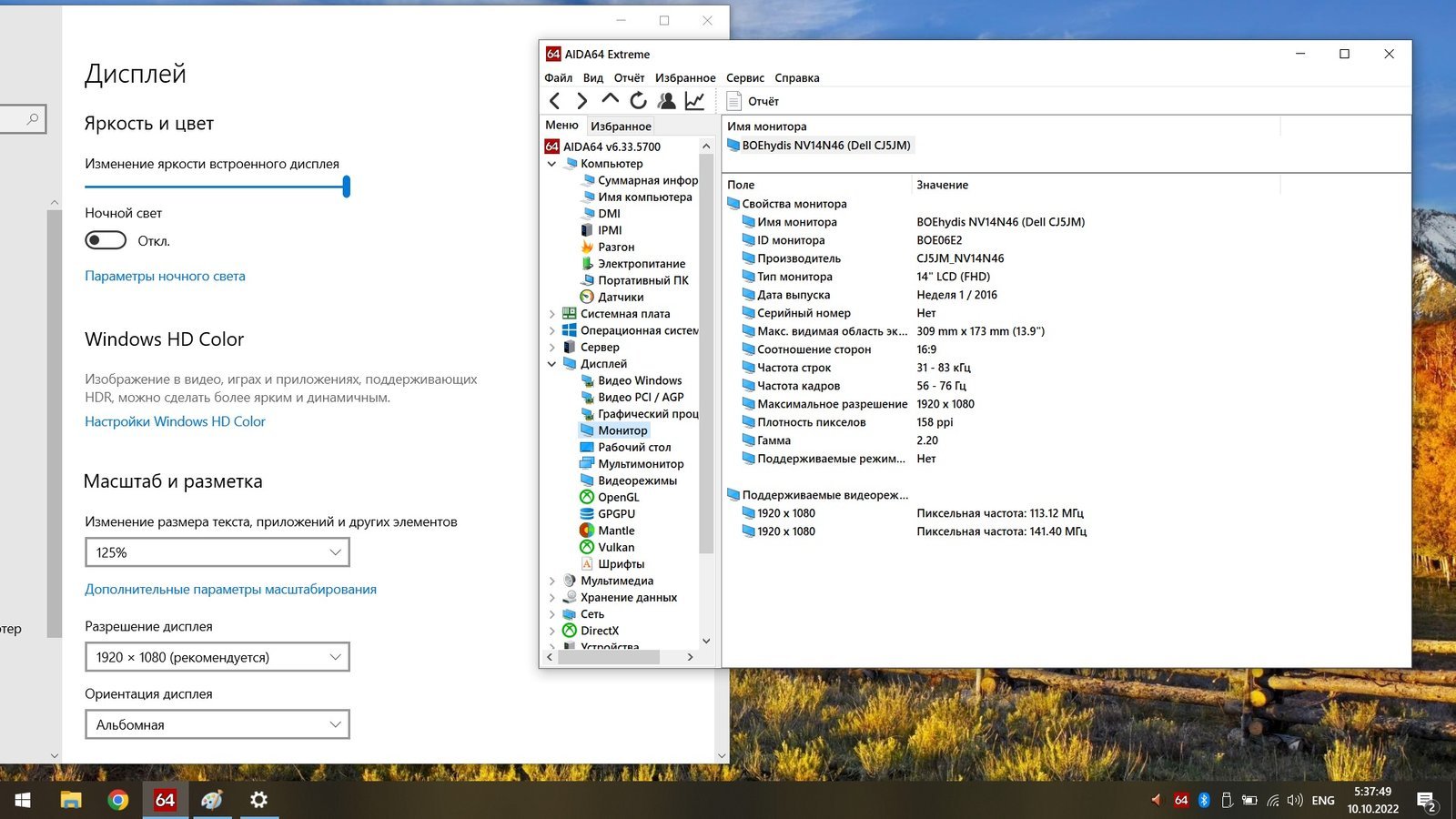Expand the Операционная система tree node
The height and width of the screenshot is (819, 1456).
coord(551,330)
